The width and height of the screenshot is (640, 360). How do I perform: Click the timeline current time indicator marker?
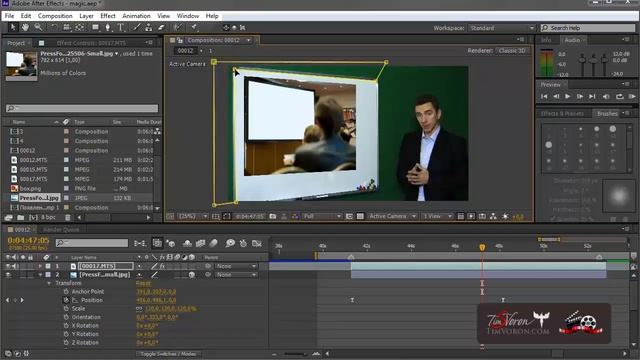tap(482, 247)
